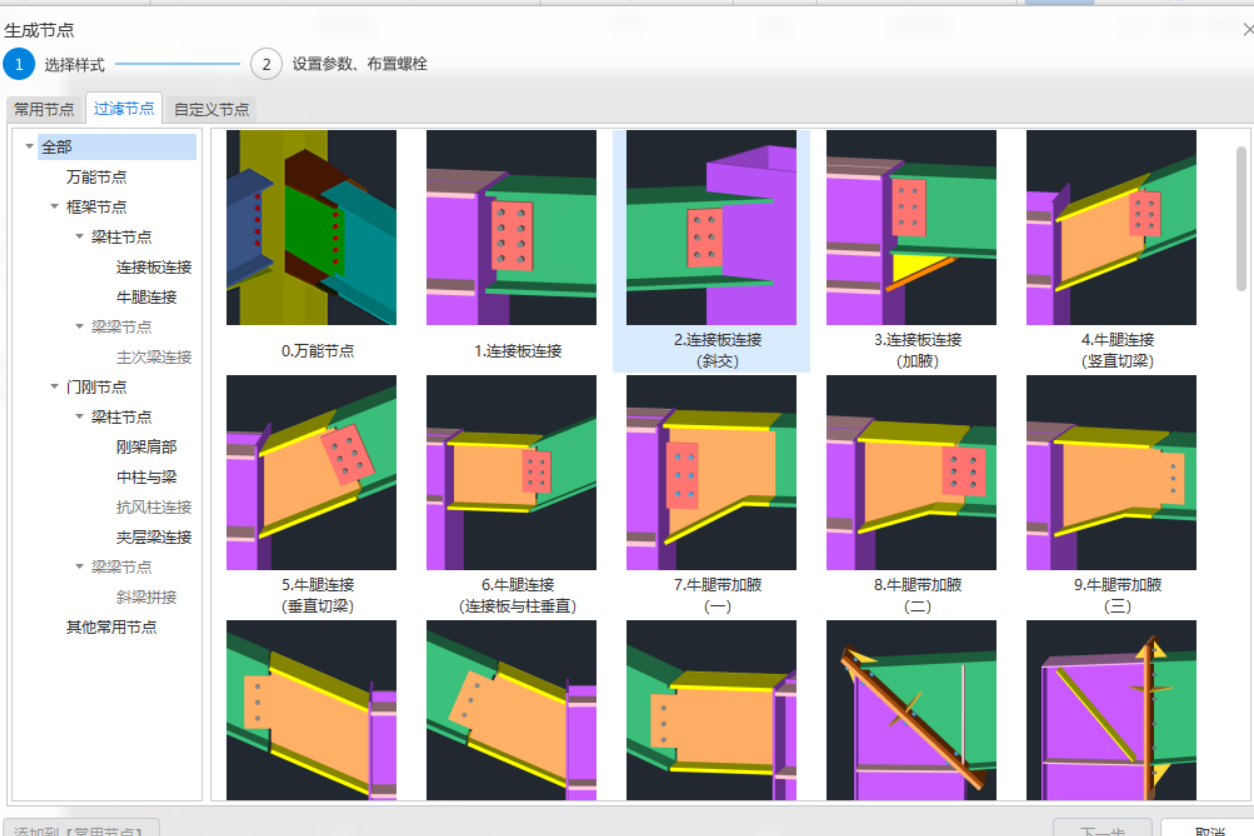Collapse the 框架节点 branch arrow
This screenshot has width=1254, height=836.
(x=55, y=207)
